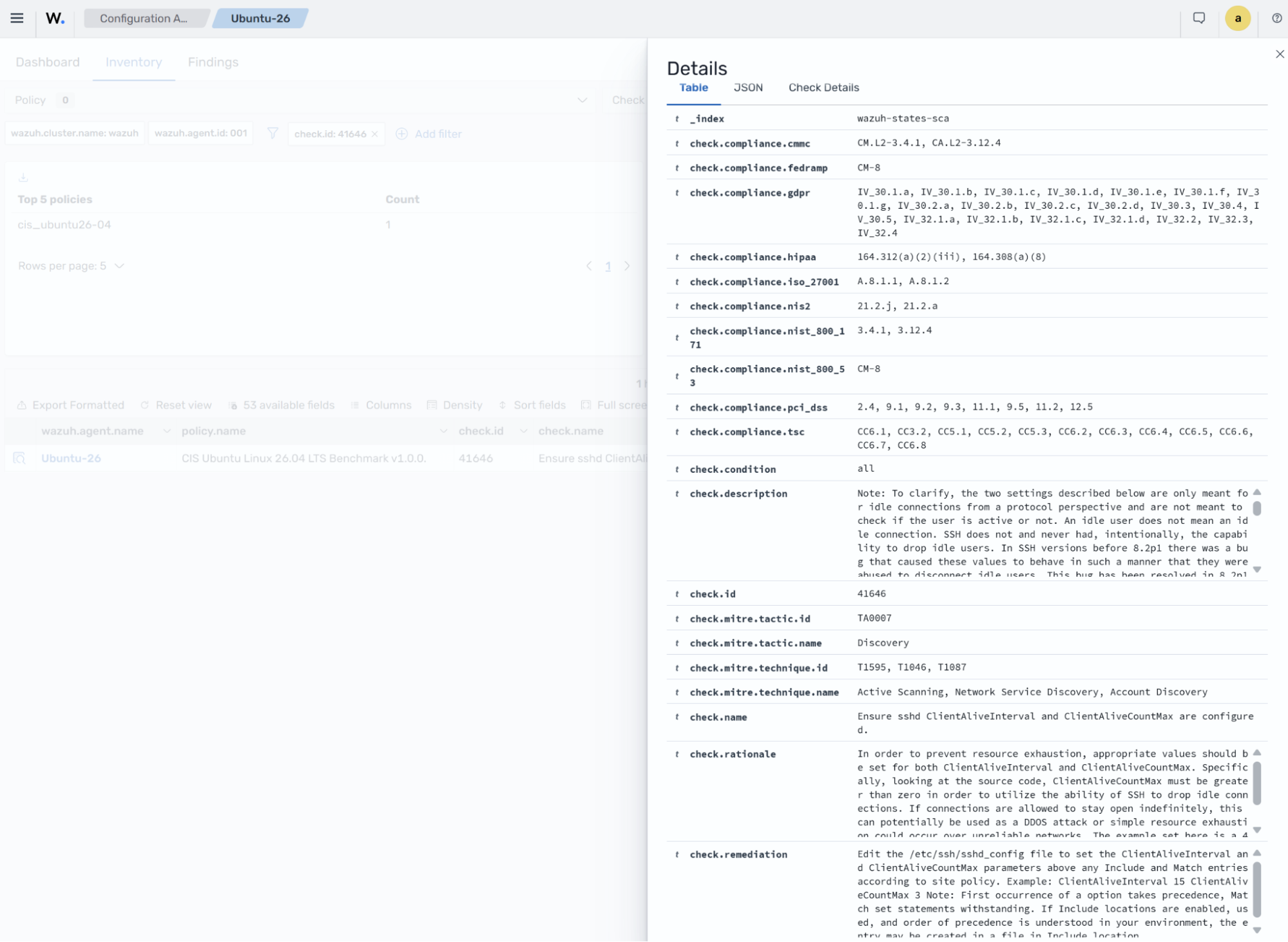
Task: Click the Ubuntu-26 breadcrumb
Action: (x=260, y=18)
